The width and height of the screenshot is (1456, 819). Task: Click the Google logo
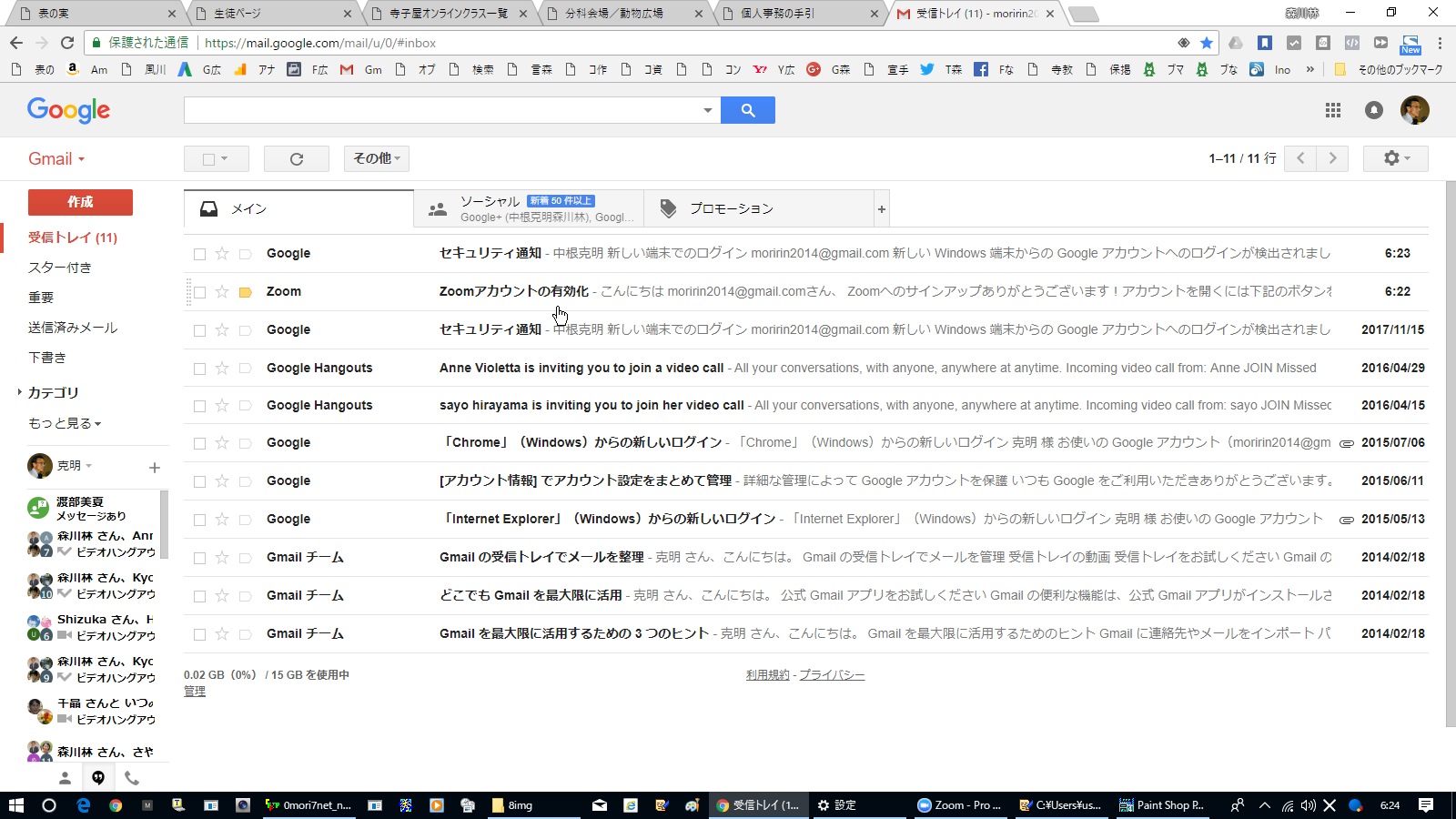coord(68,110)
